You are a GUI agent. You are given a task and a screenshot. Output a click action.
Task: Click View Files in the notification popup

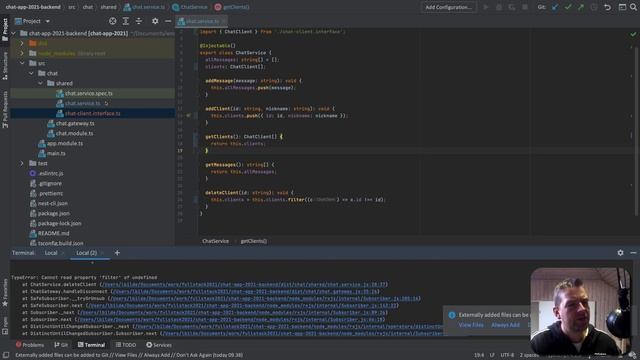pos(471,325)
